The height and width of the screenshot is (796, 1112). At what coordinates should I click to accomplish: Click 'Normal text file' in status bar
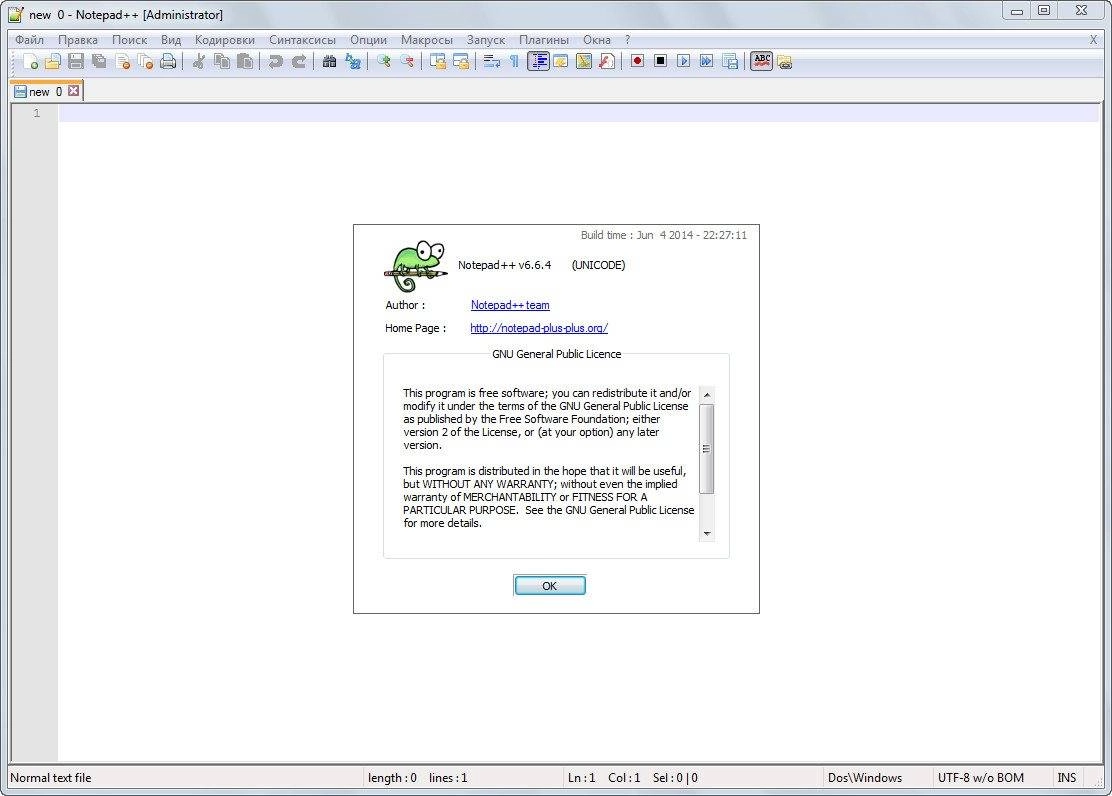[x=51, y=778]
